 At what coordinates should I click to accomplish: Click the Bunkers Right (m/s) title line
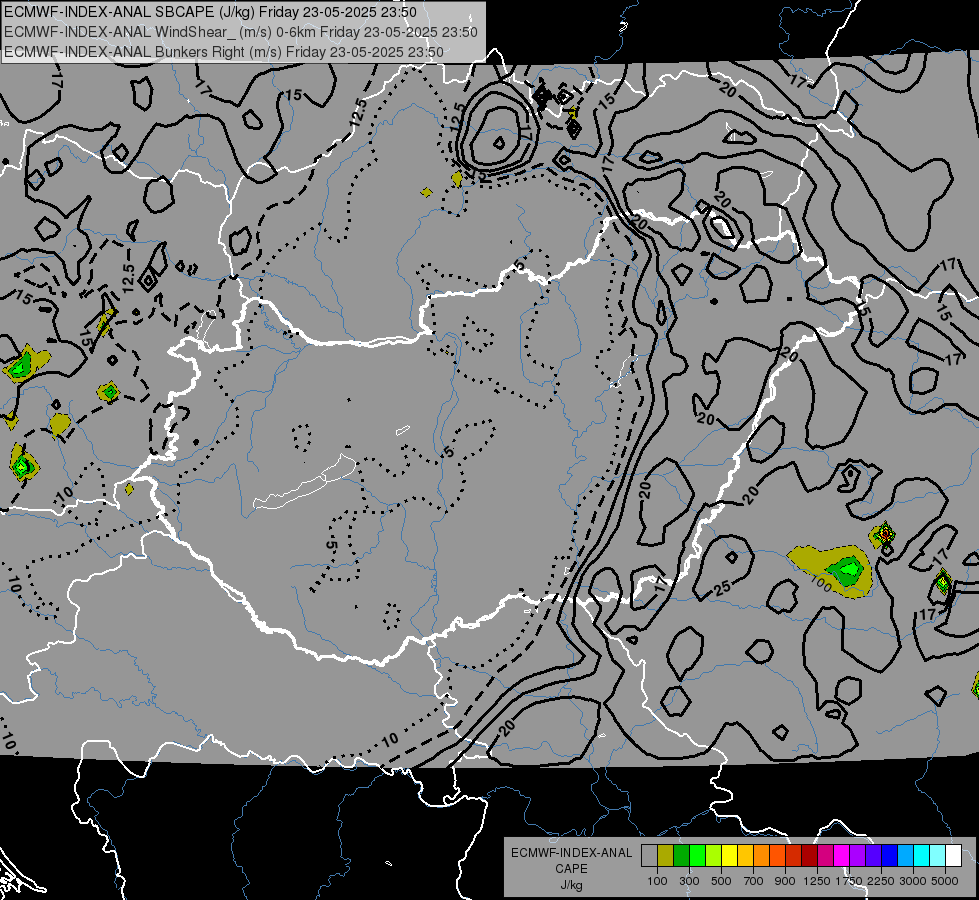point(224,52)
